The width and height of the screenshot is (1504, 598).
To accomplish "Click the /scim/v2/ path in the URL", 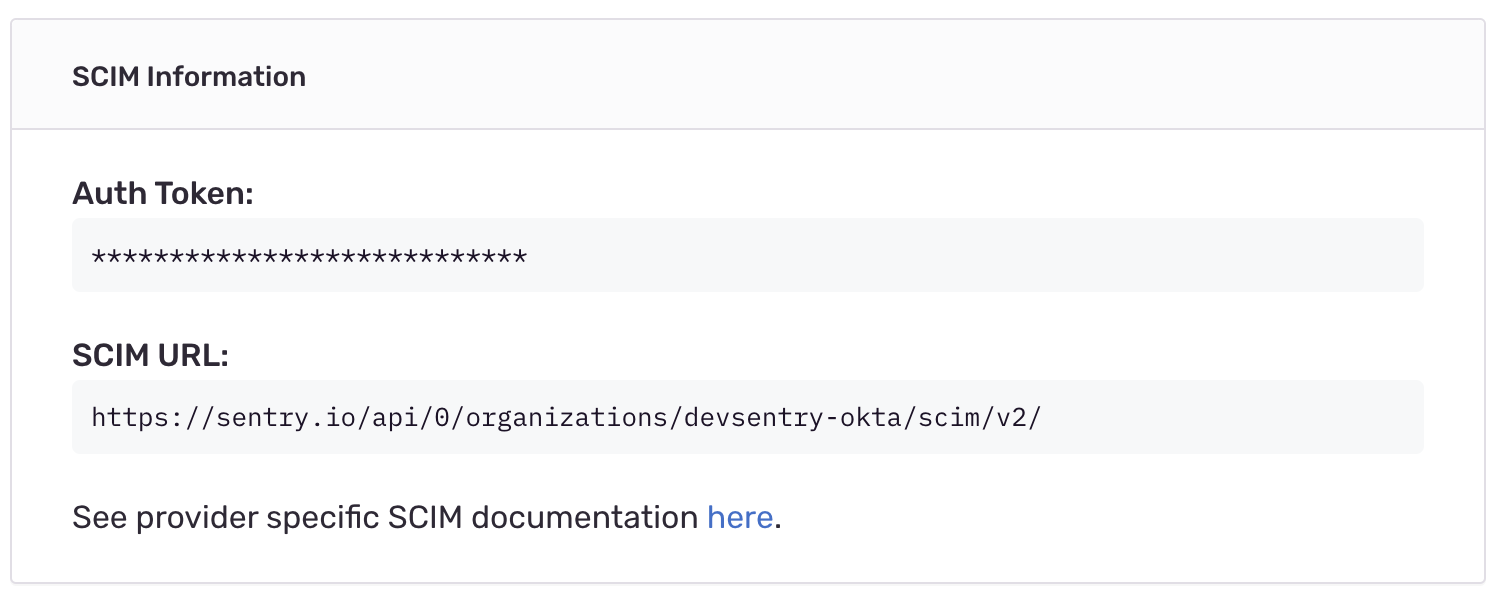I will coord(980,417).
